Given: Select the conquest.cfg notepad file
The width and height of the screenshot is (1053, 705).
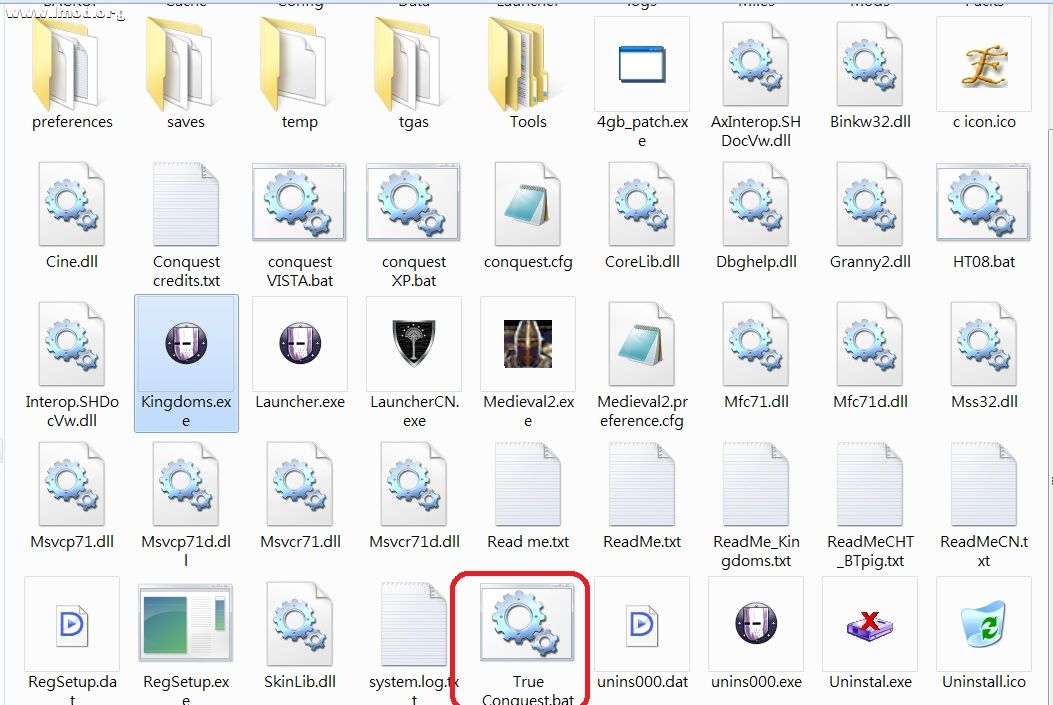Looking at the screenshot, I should click(x=528, y=205).
